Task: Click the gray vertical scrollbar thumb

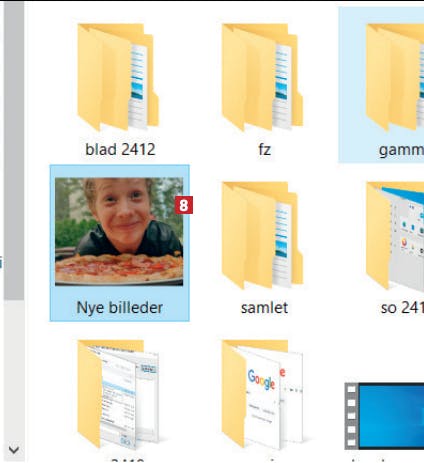Action: pyautogui.click(x=14, y=150)
